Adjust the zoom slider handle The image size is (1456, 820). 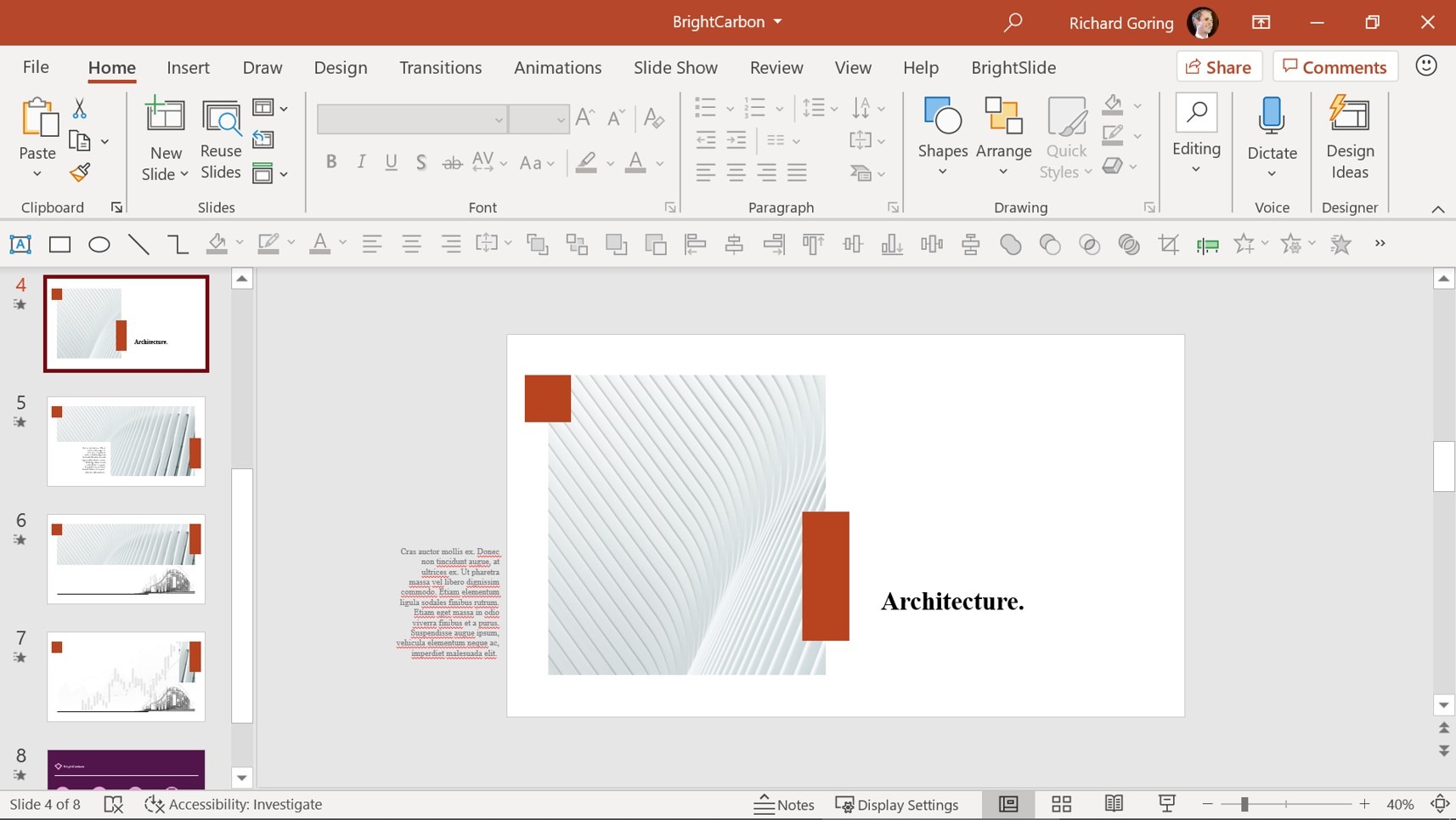pyautogui.click(x=1244, y=804)
